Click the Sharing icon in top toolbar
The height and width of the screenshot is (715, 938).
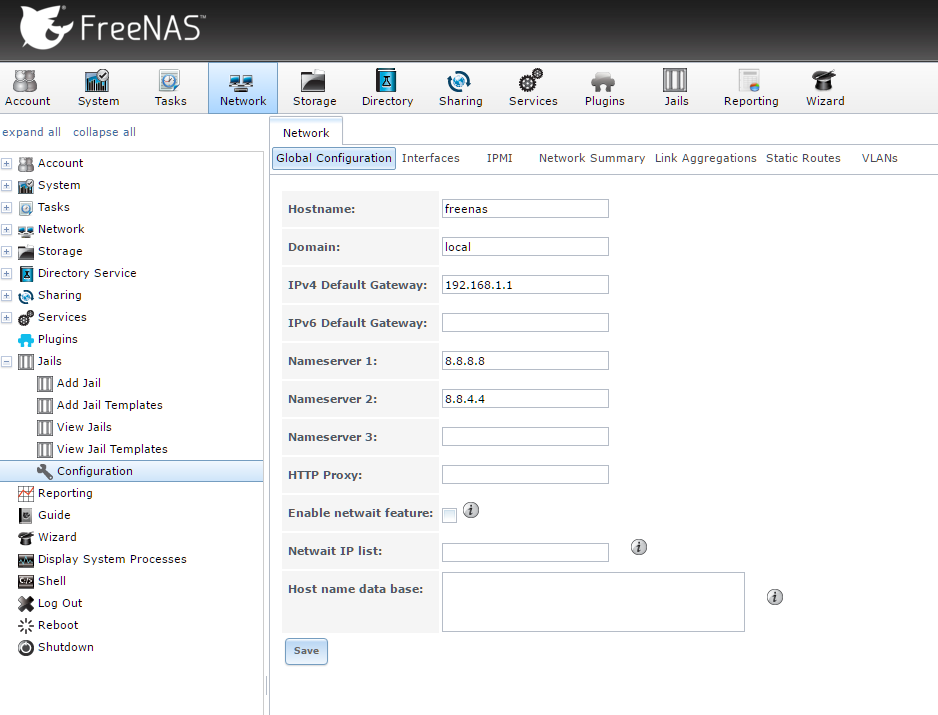coord(460,88)
